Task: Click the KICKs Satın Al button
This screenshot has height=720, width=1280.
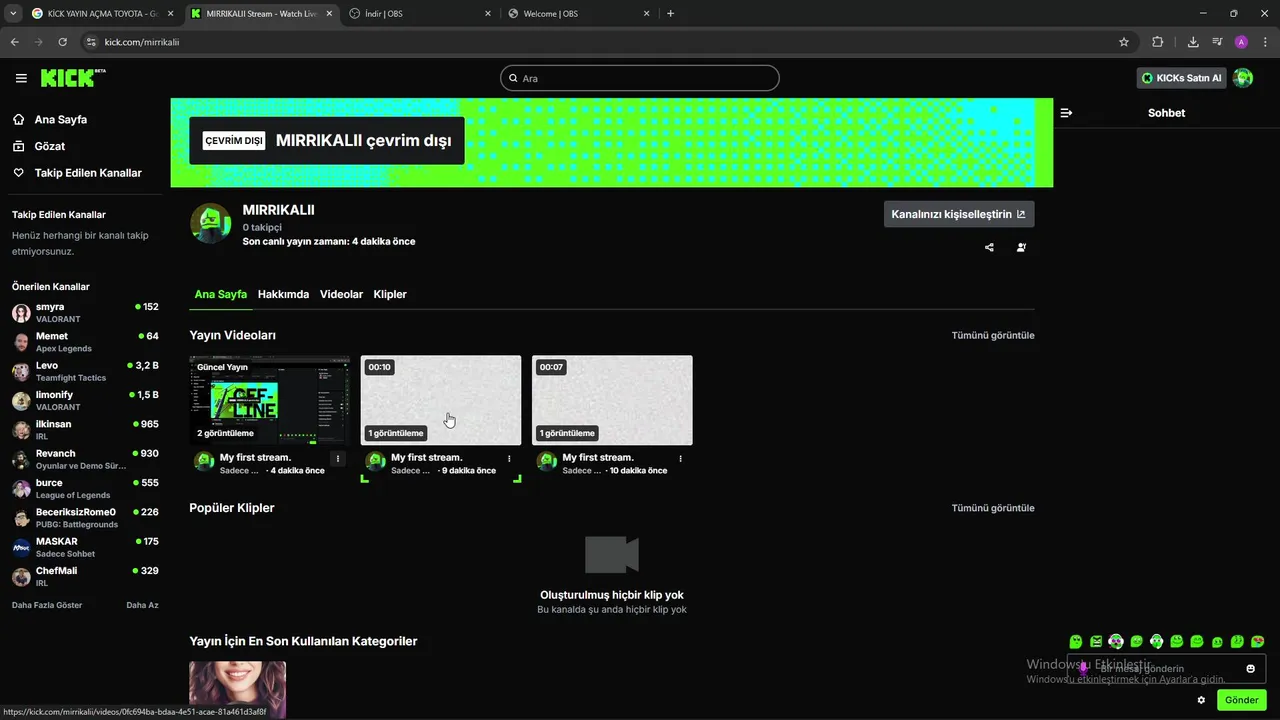Action: pyautogui.click(x=1181, y=78)
